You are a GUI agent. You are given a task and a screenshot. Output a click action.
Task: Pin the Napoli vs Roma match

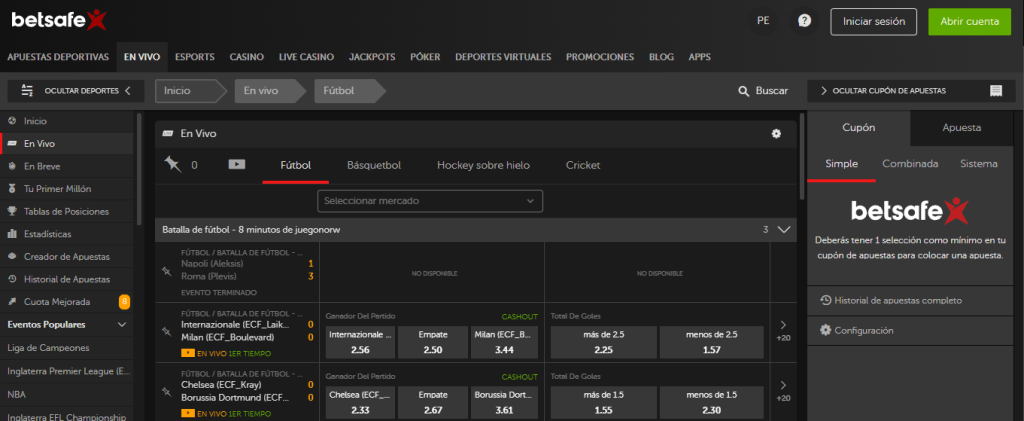(166, 270)
